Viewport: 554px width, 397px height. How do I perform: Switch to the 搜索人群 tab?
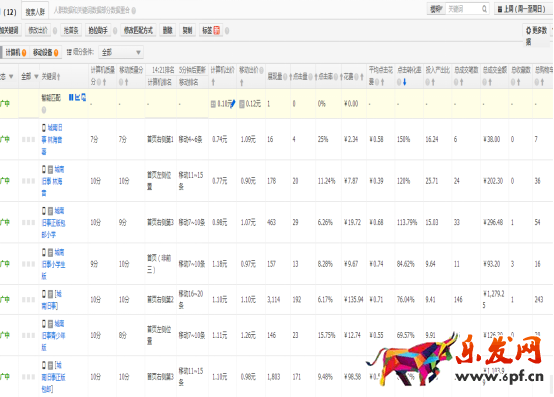pos(35,12)
